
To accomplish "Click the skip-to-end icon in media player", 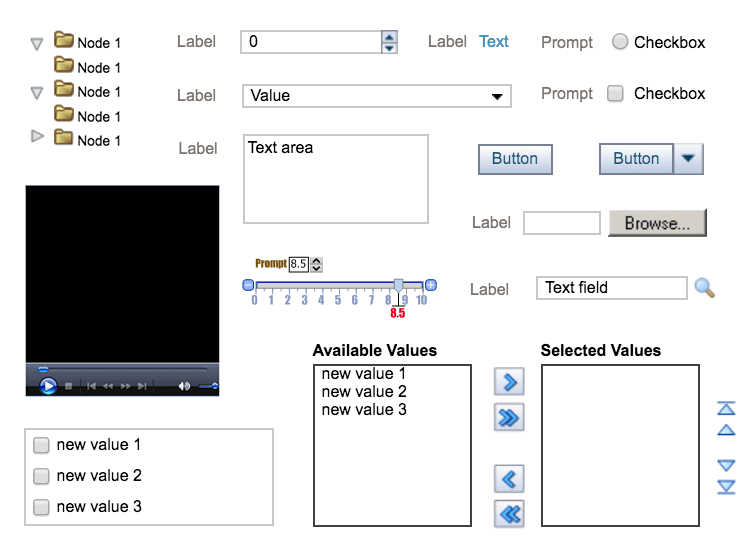I will pos(142,386).
